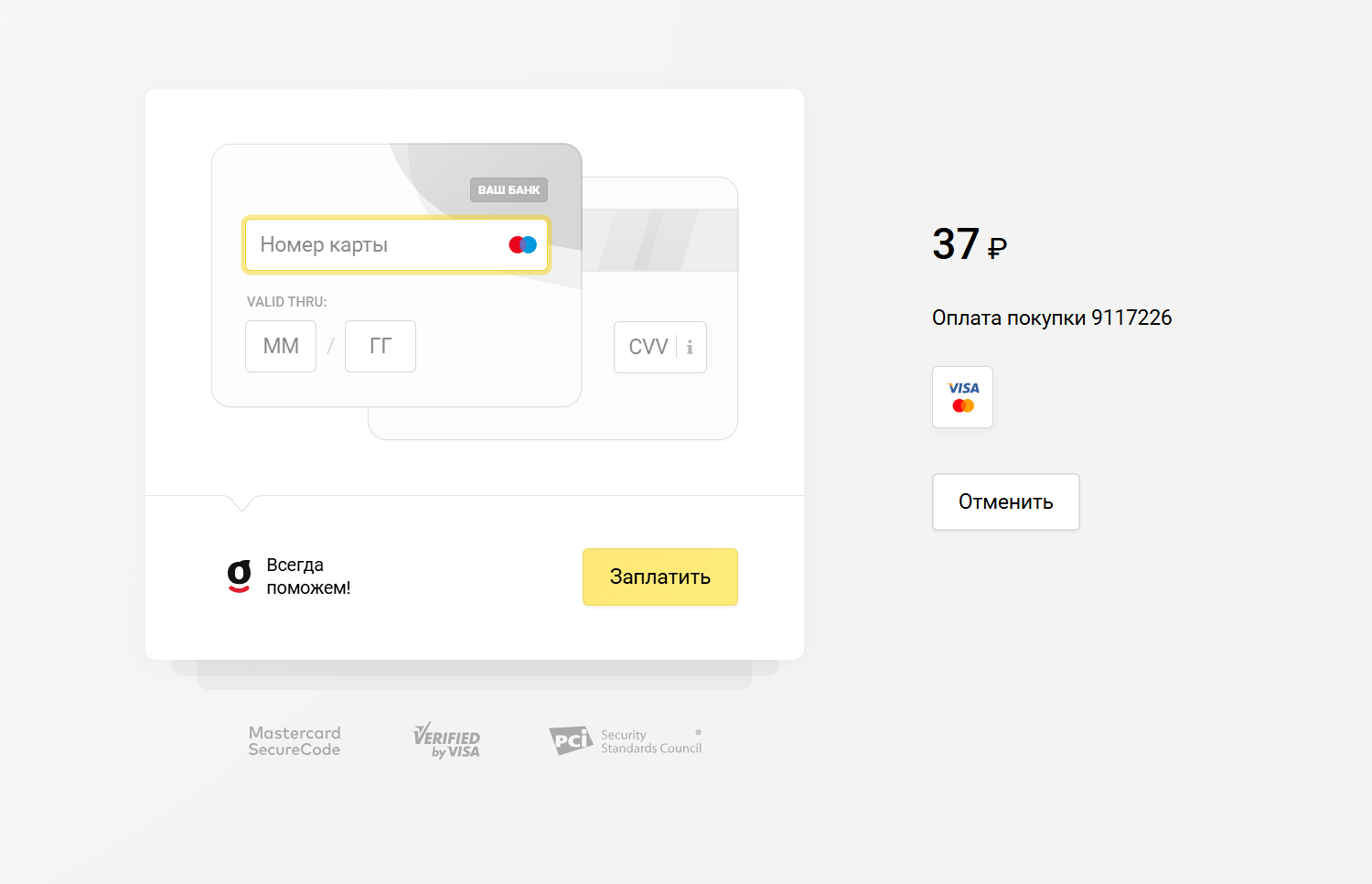1372x884 pixels.
Task: Click the VALID THRU: label
Action: (x=286, y=302)
